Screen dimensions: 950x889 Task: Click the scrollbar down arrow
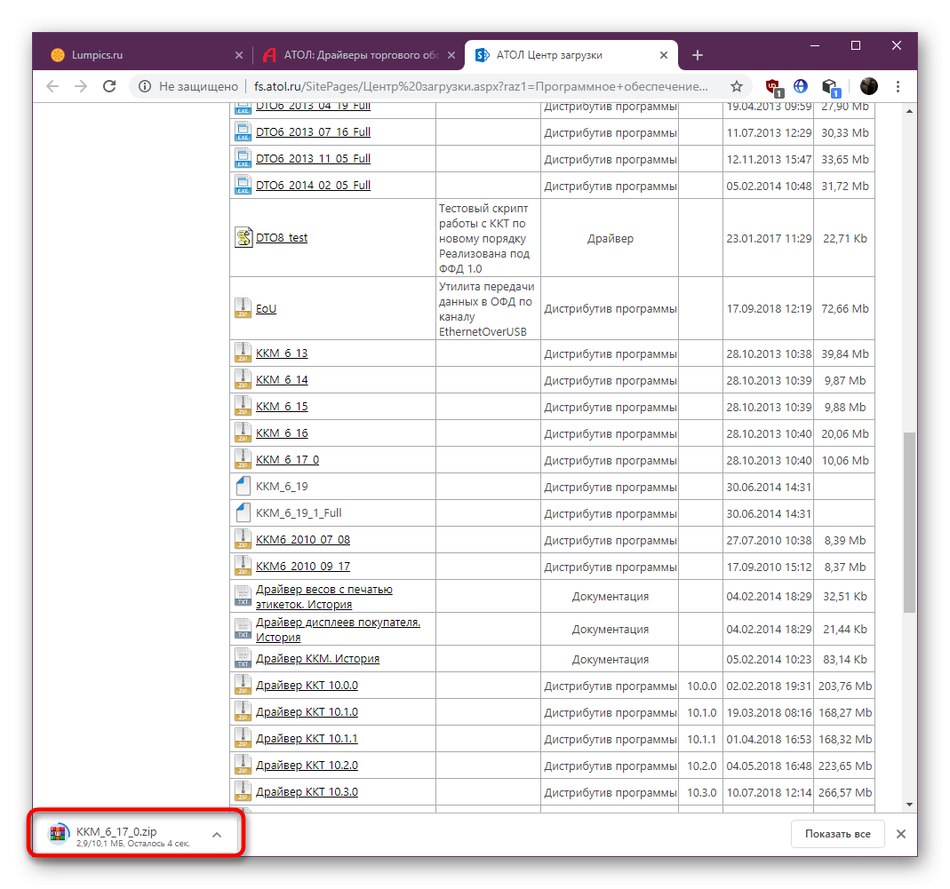909,804
